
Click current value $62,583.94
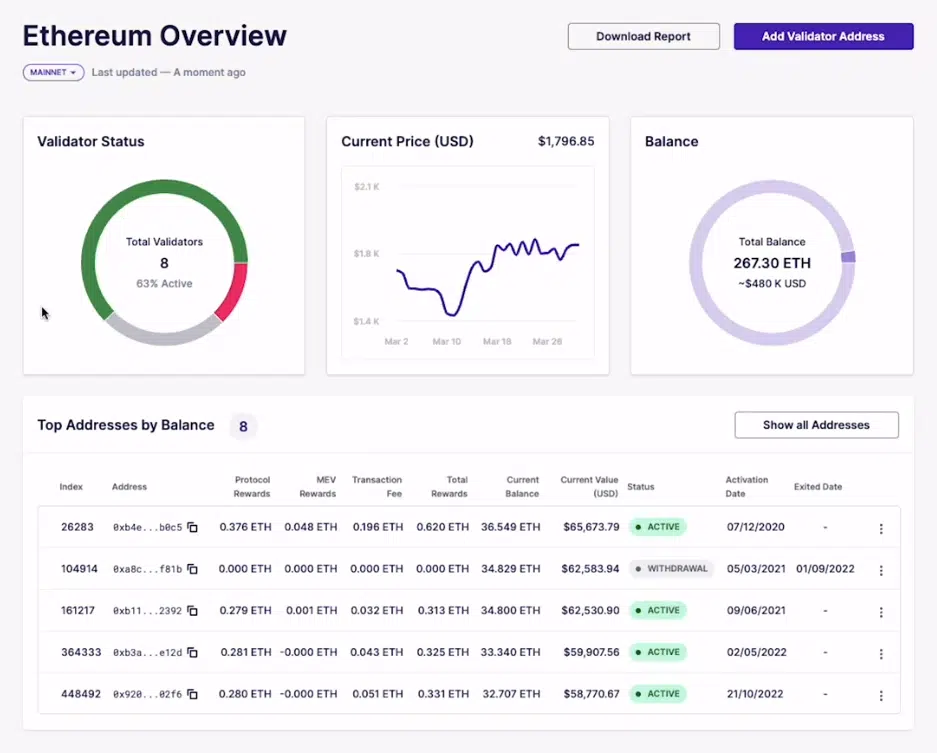[590, 569]
